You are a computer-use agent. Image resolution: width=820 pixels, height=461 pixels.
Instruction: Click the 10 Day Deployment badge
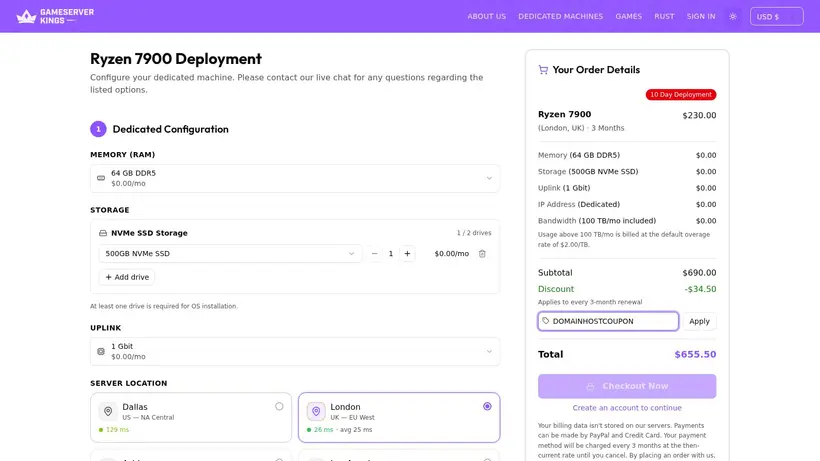click(681, 95)
